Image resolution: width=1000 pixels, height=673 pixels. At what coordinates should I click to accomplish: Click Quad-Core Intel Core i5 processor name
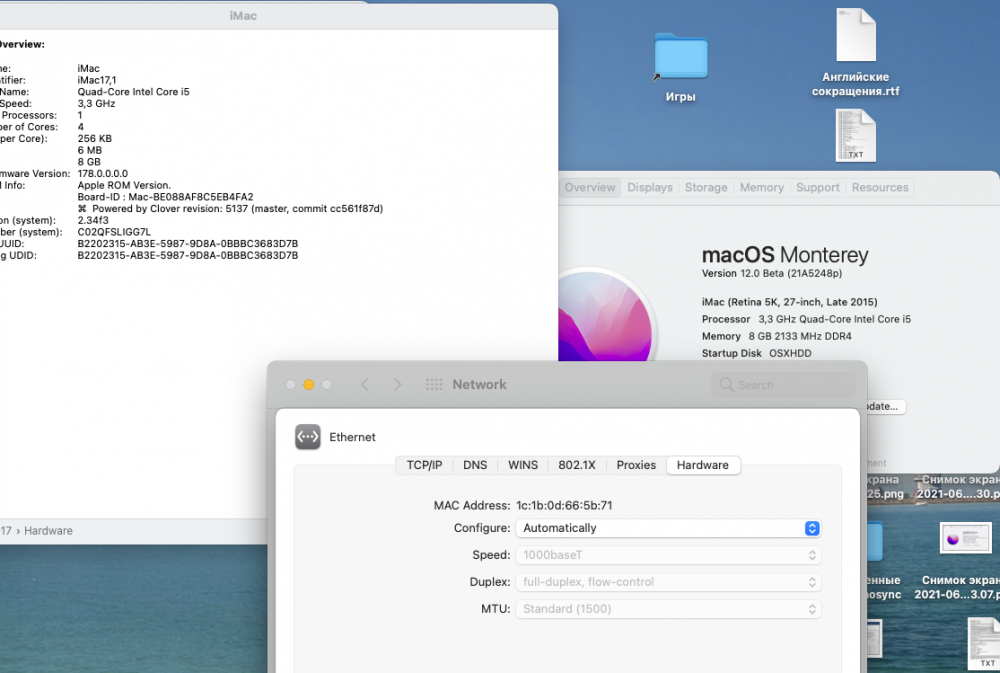tap(133, 92)
